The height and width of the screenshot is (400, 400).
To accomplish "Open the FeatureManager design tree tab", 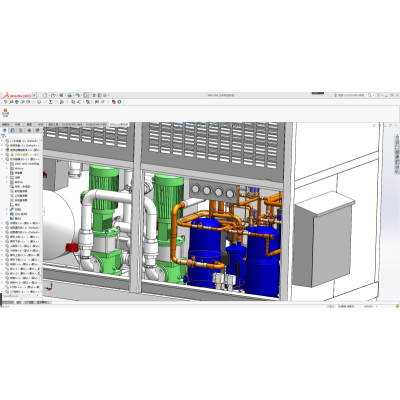I will 4,130.
